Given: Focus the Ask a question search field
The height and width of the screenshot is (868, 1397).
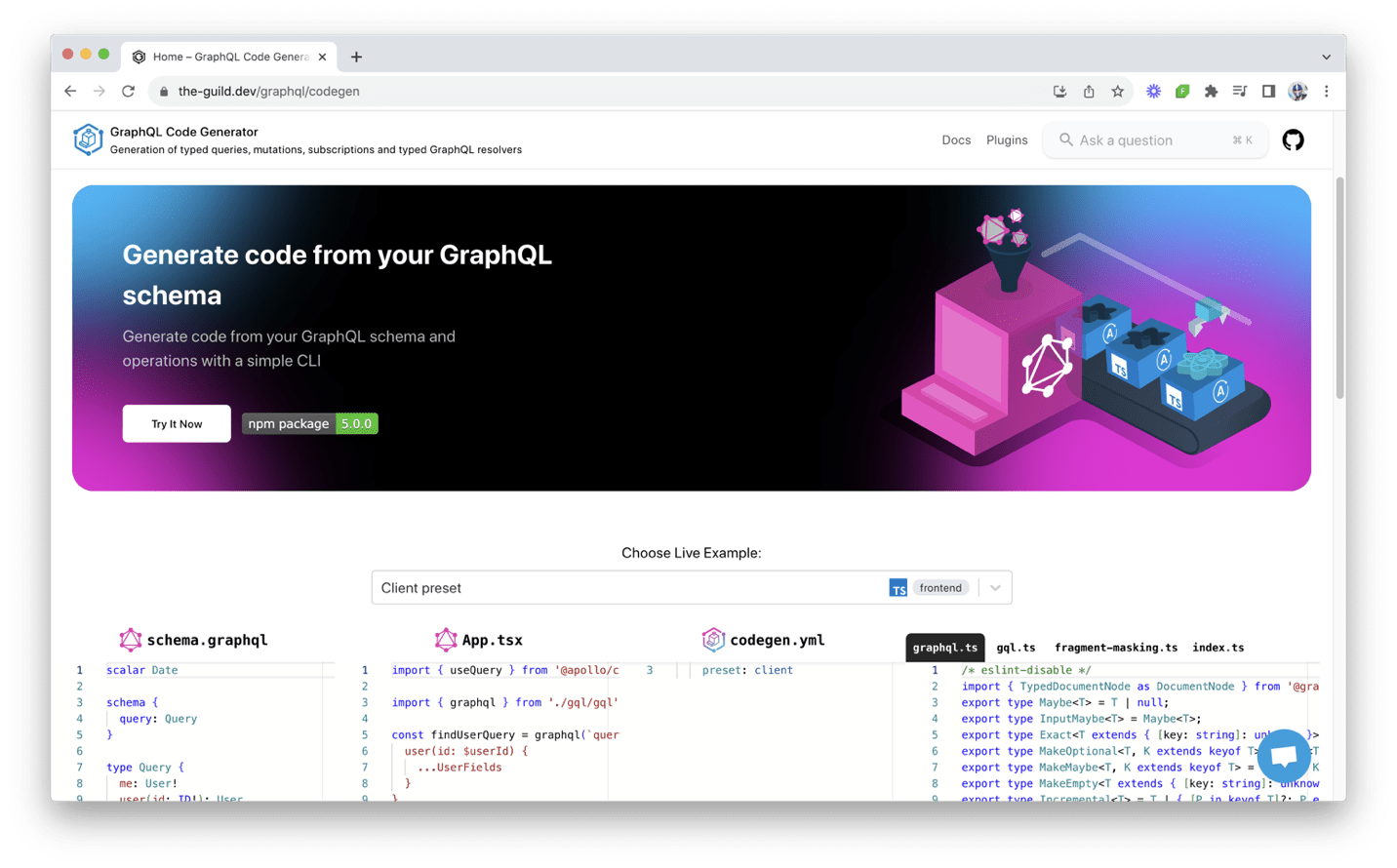Looking at the screenshot, I should (x=1156, y=140).
